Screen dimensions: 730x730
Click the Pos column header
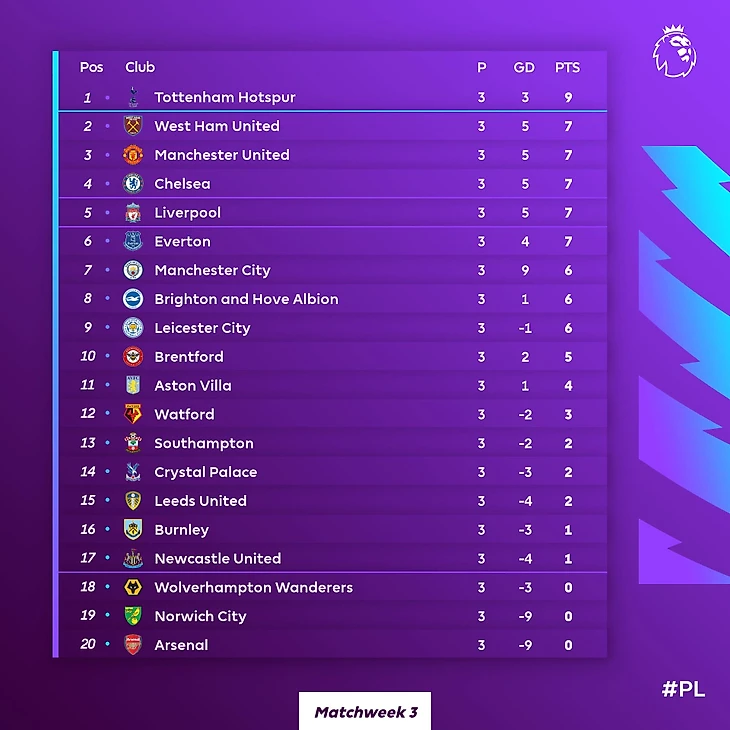tap(91, 68)
